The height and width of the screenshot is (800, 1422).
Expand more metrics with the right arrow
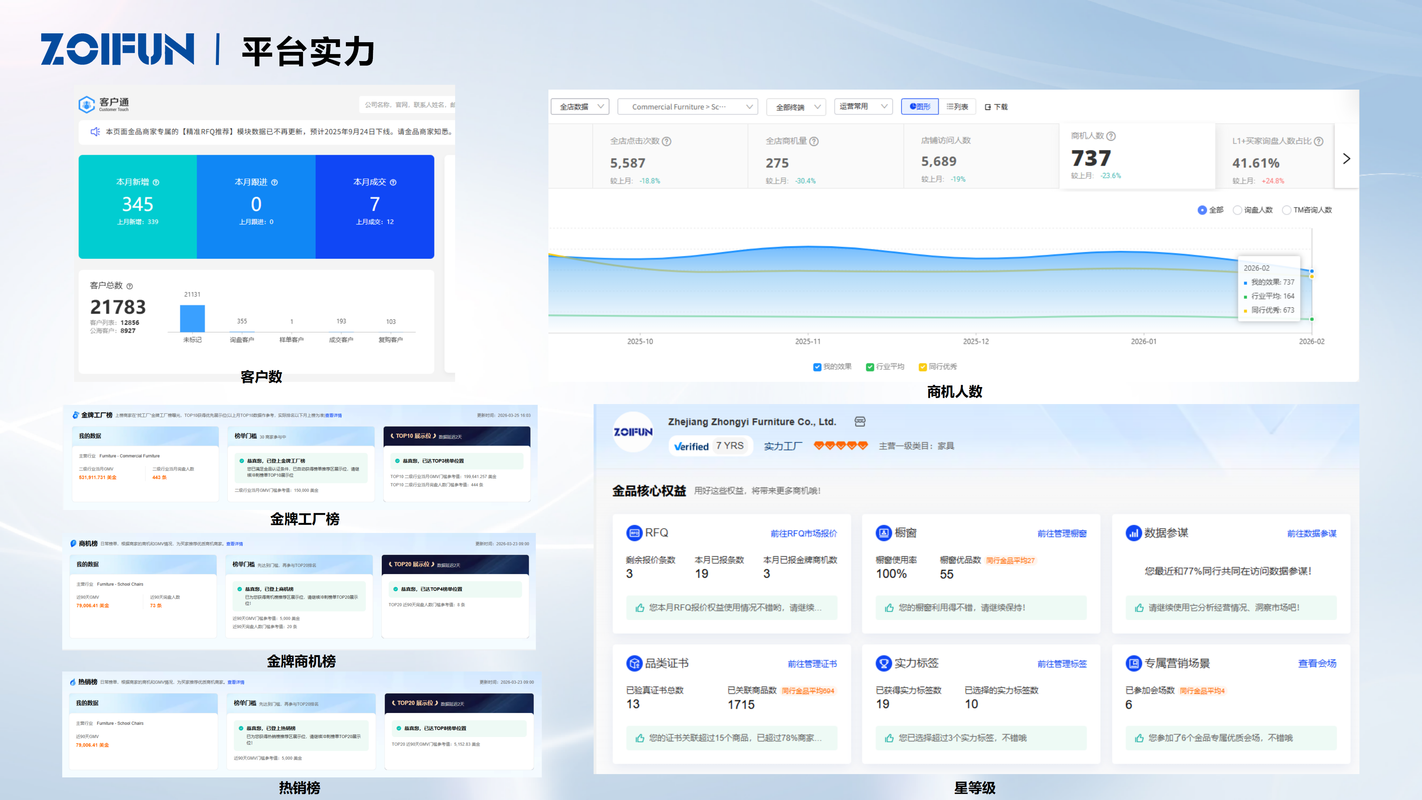1346,158
